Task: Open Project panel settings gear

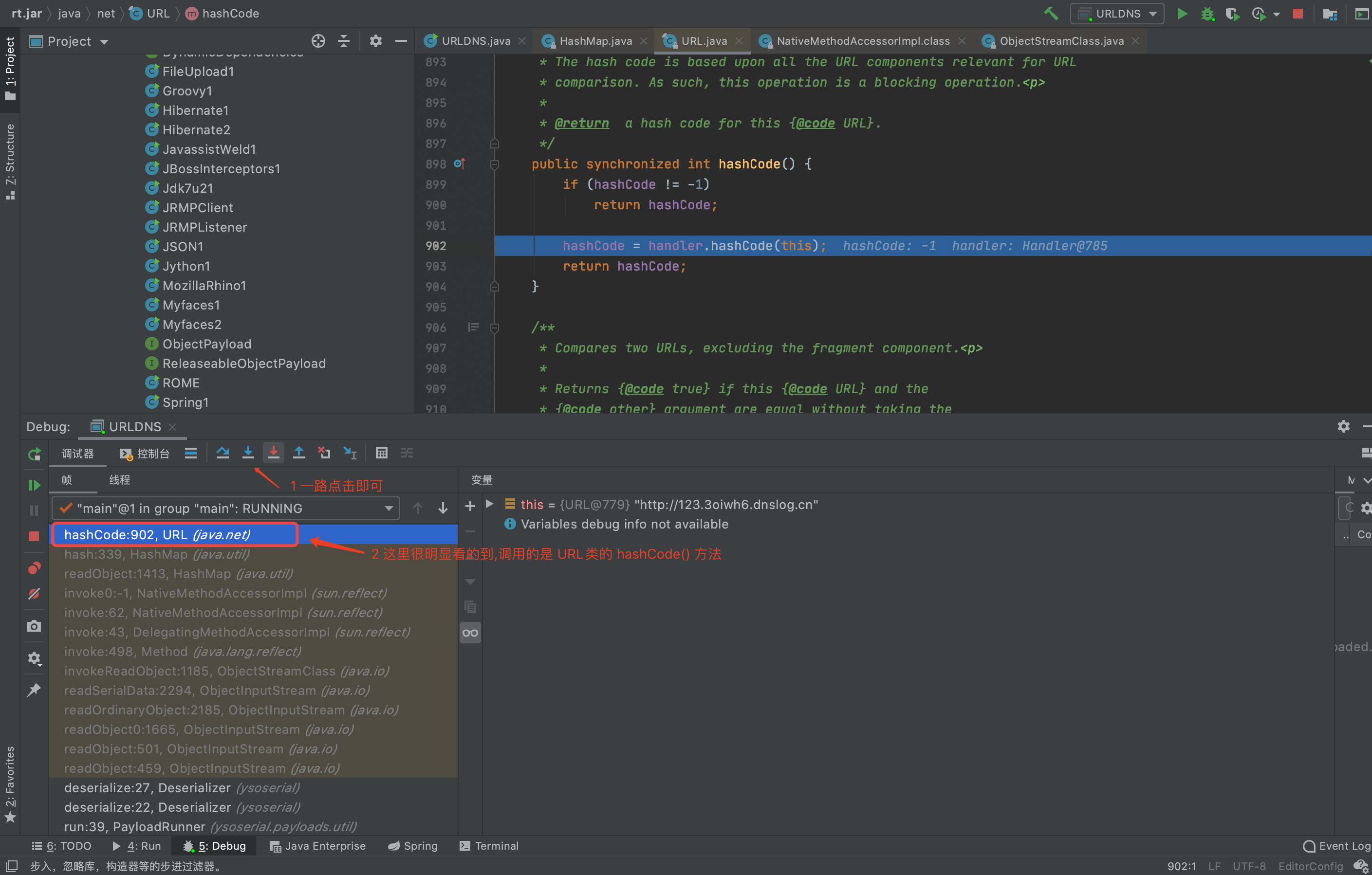Action: [375, 41]
